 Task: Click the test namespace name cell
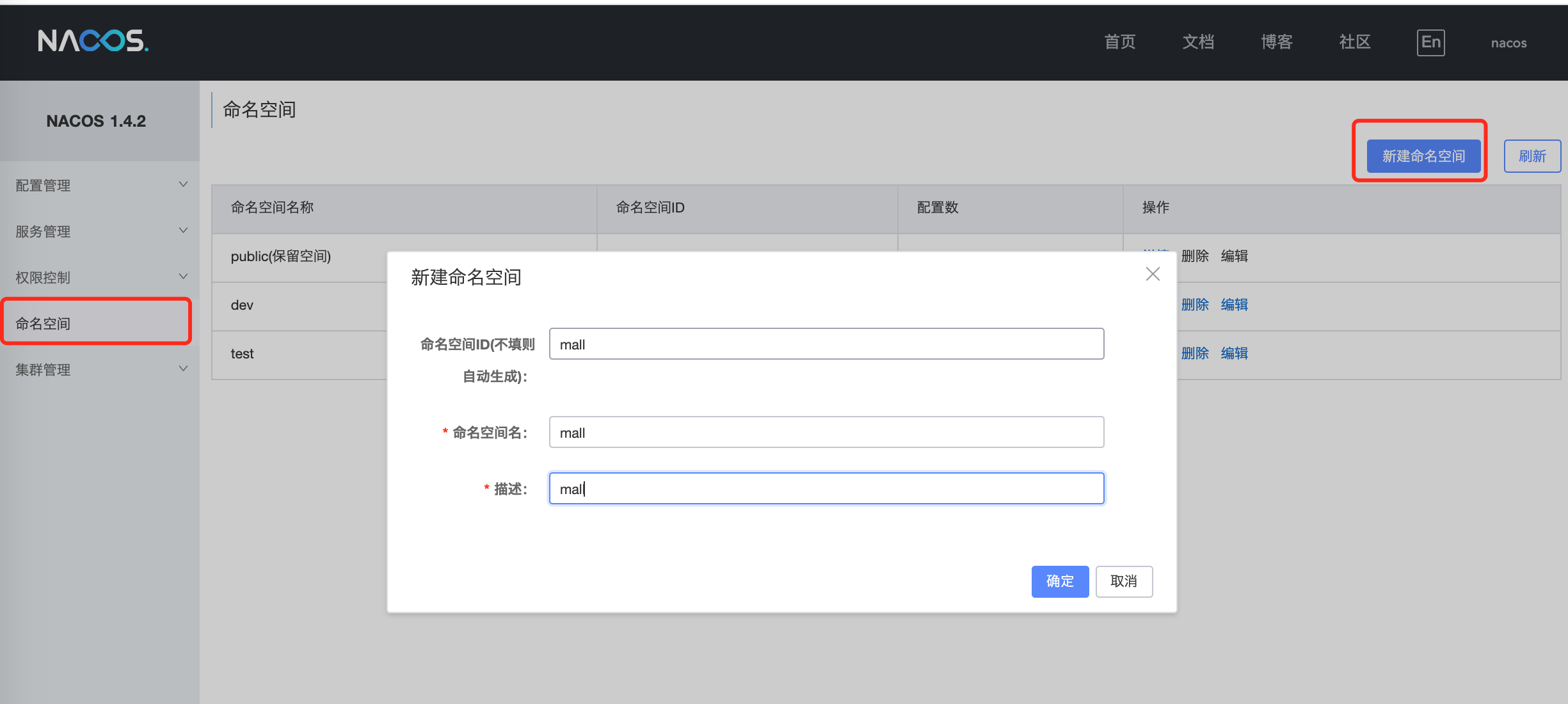click(x=242, y=354)
